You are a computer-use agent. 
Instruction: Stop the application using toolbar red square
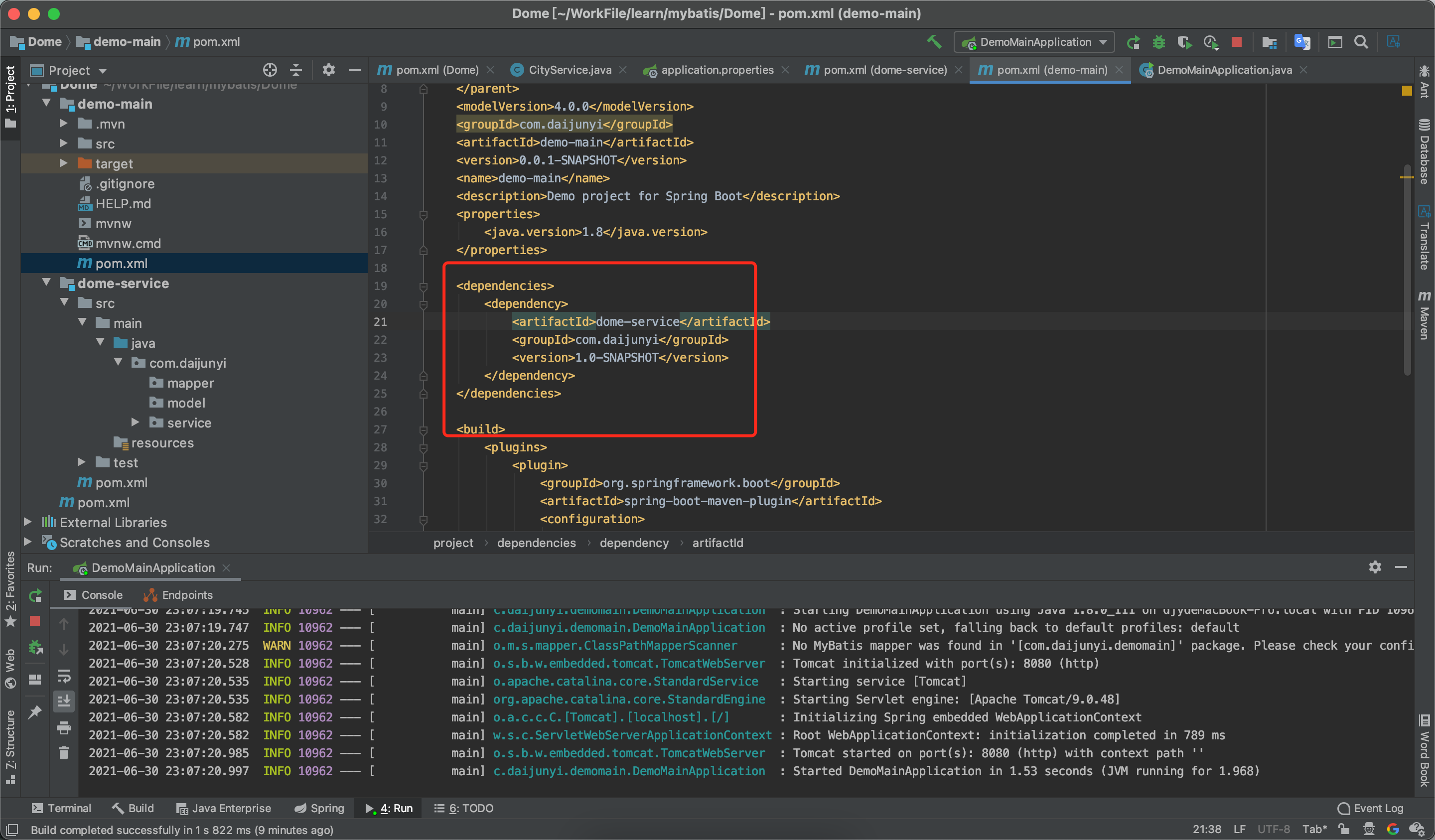click(1236, 42)
